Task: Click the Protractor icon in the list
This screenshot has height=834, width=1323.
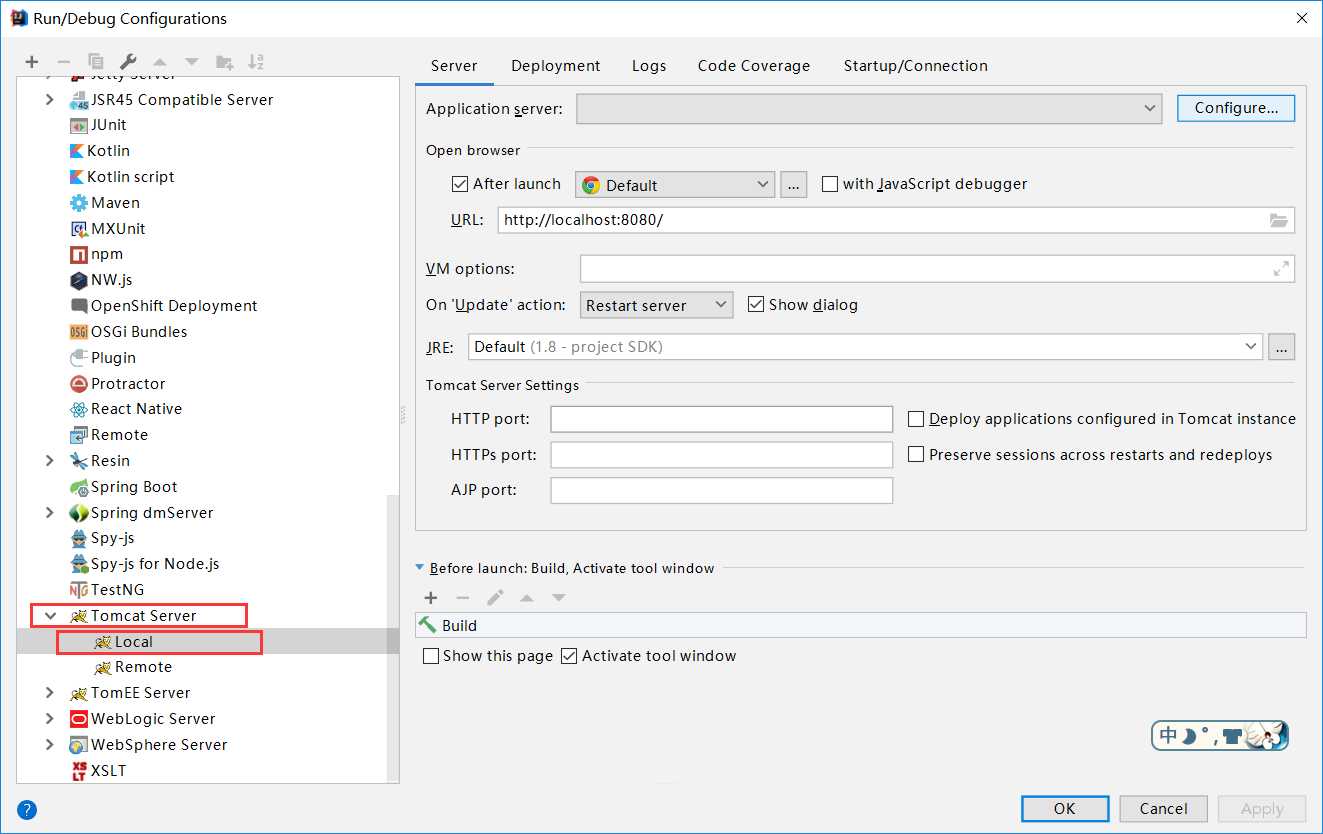Action: [79, 384]
